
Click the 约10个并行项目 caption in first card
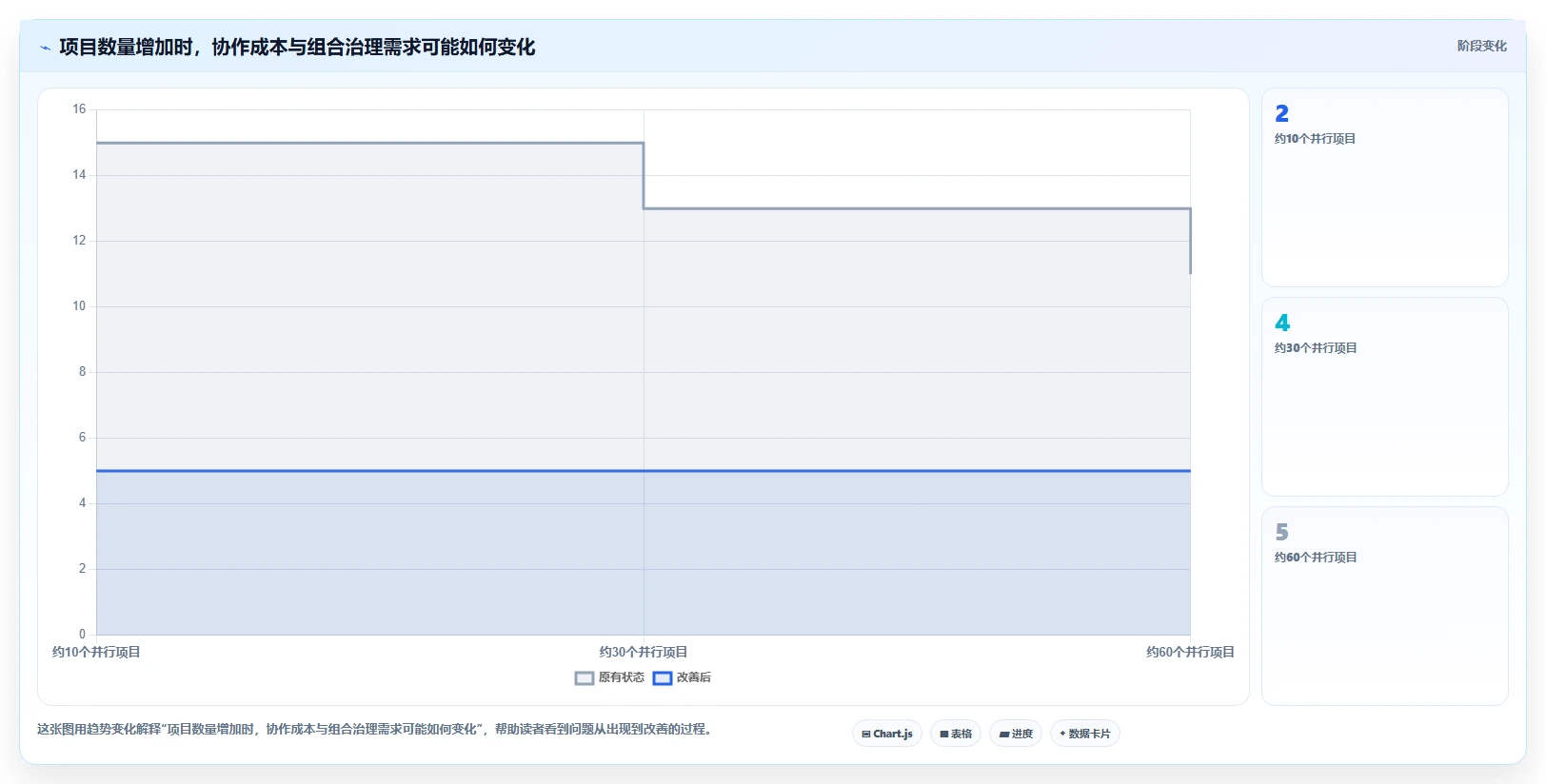(x=1315, y=139)
